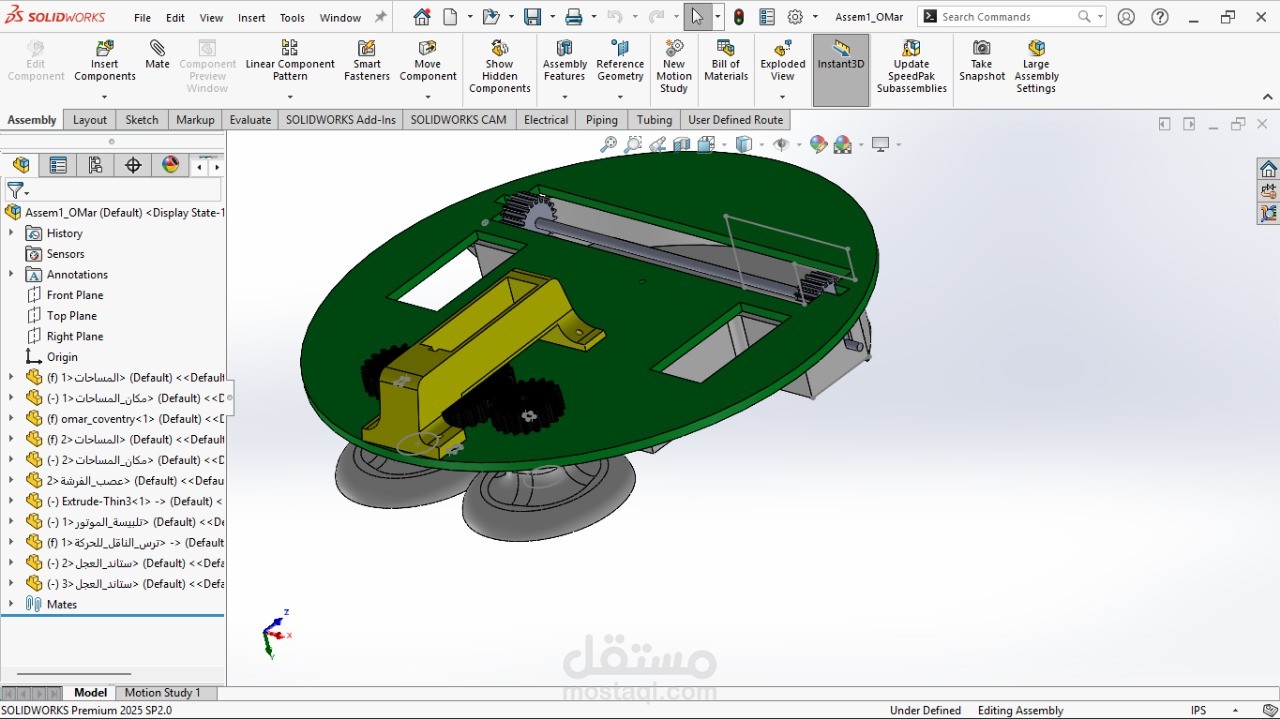Open the DimXpertManager crosshair tab

tap(133, 165)
